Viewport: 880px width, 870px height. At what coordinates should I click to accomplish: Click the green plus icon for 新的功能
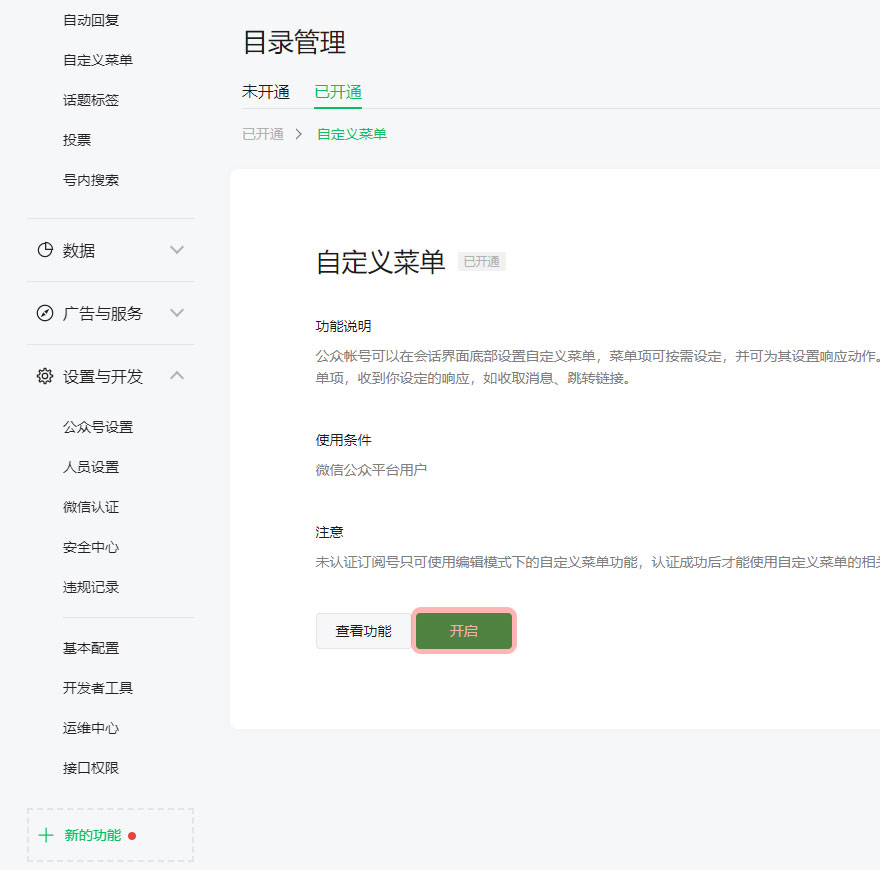(45, 835)
